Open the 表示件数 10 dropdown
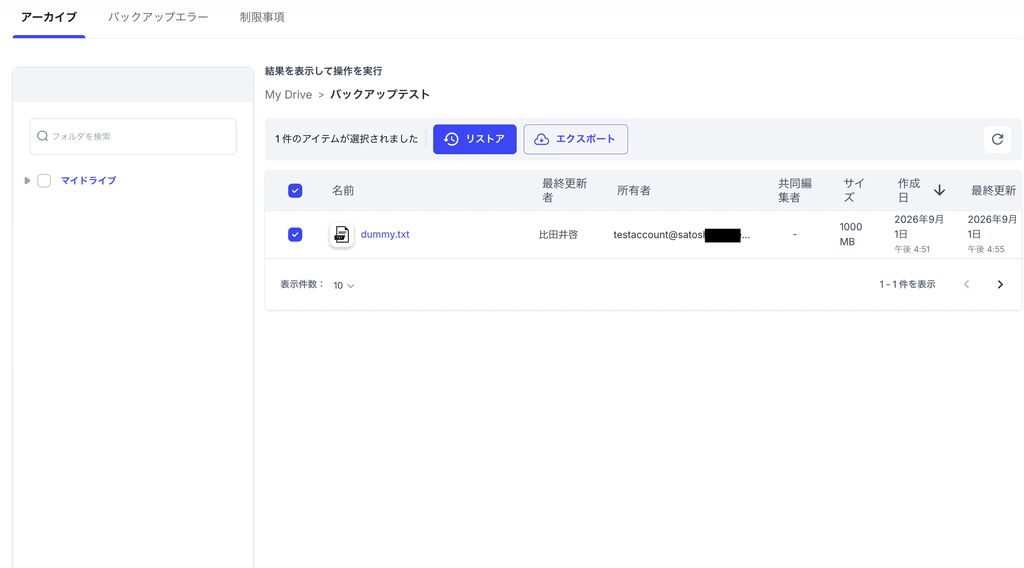 344,285
